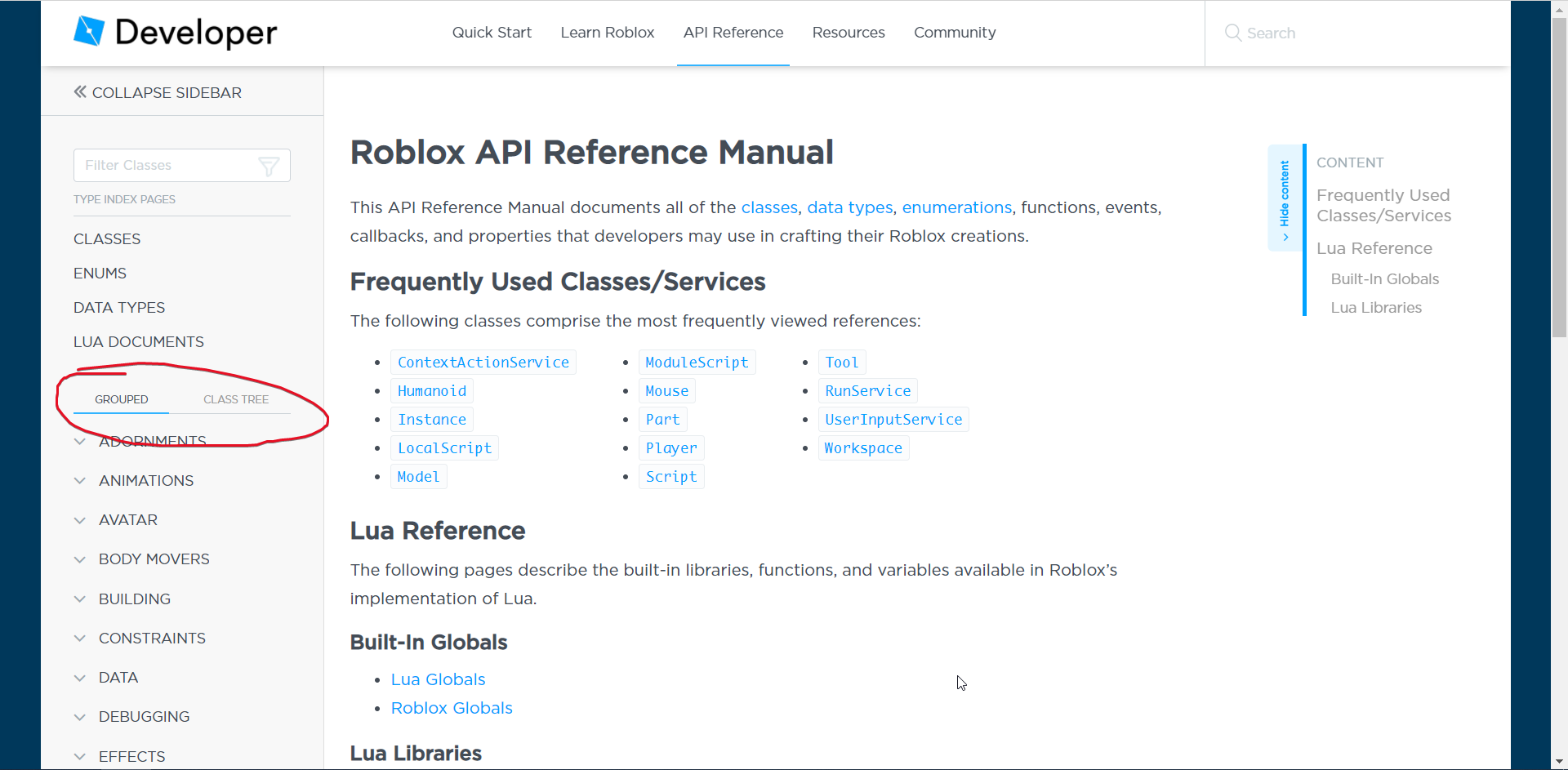This screenshot has height=770, width=1568.
Task: Open the Part class page
Action: tap(663, 420)
